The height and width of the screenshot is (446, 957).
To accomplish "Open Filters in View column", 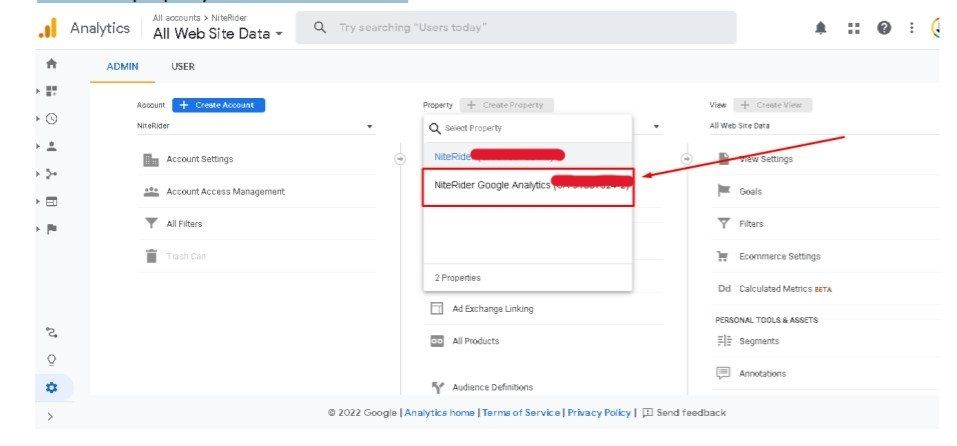I will point(751,224).
